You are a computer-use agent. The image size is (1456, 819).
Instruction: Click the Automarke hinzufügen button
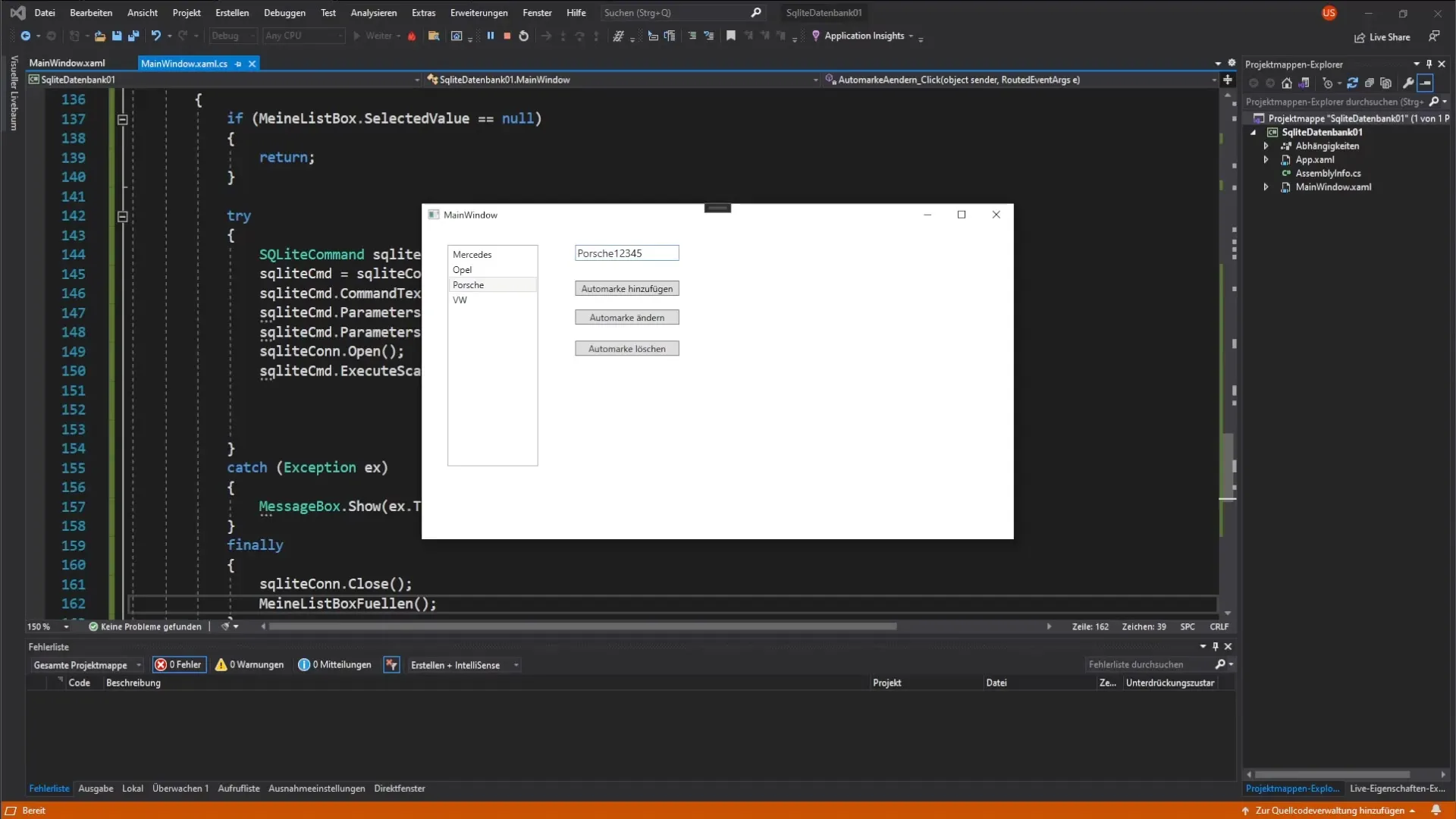tap(626, 289)
